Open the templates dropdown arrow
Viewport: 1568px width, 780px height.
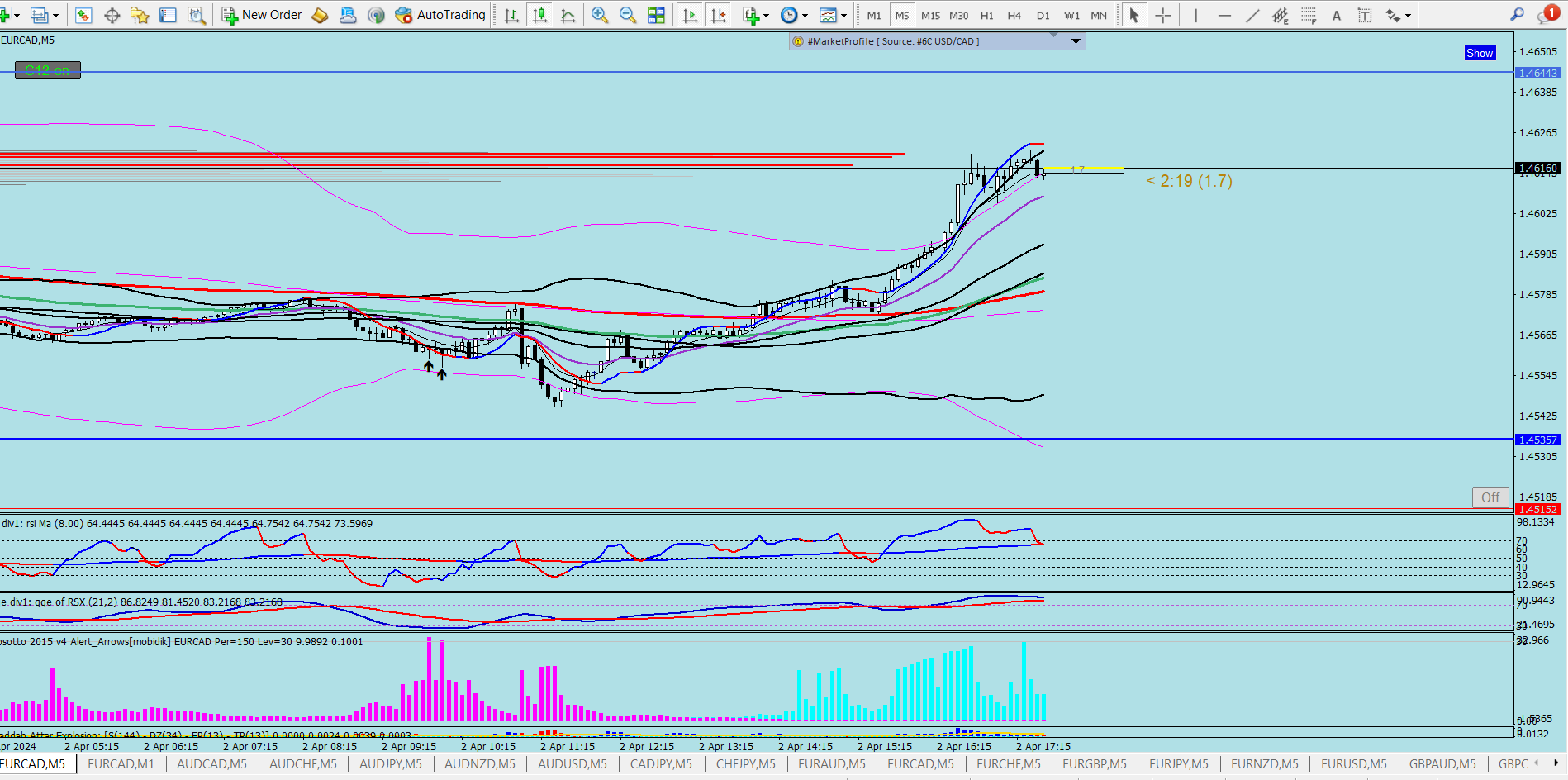coord(843,15)
